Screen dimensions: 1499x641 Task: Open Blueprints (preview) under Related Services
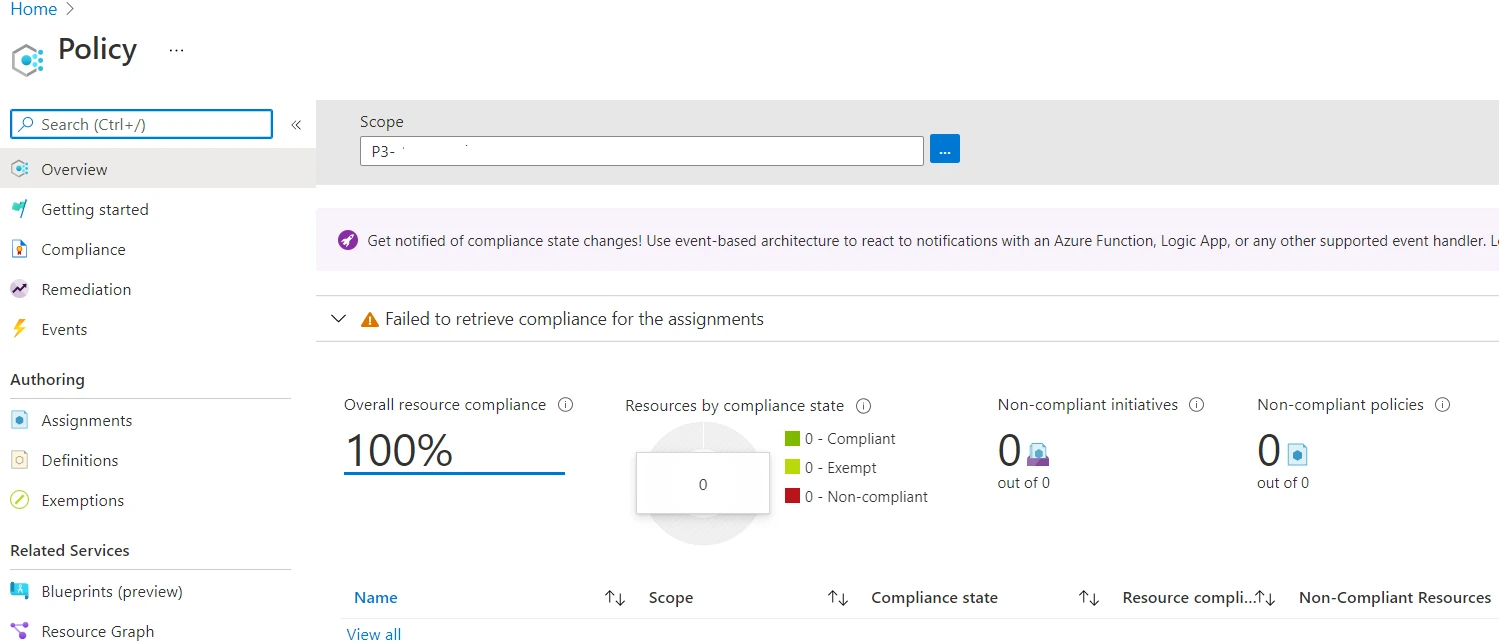[x=111, y=591]
